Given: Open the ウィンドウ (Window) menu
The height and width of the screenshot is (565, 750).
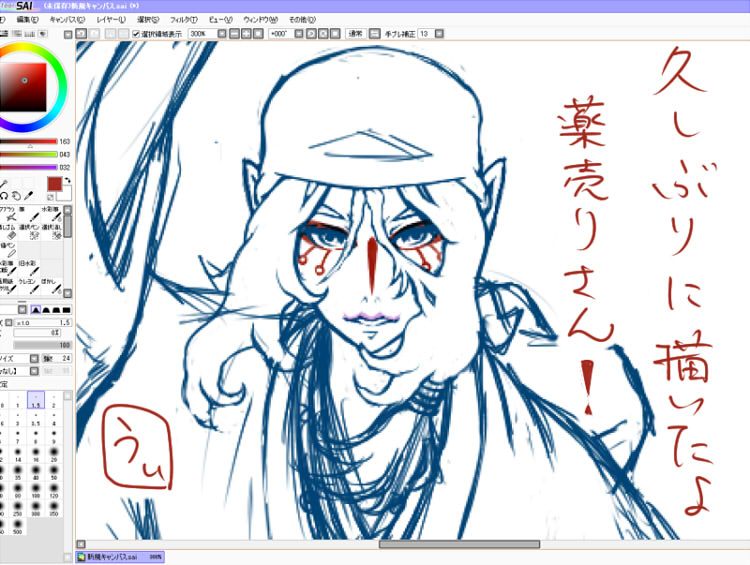Looking at the screenshot, I should [261, 20].
